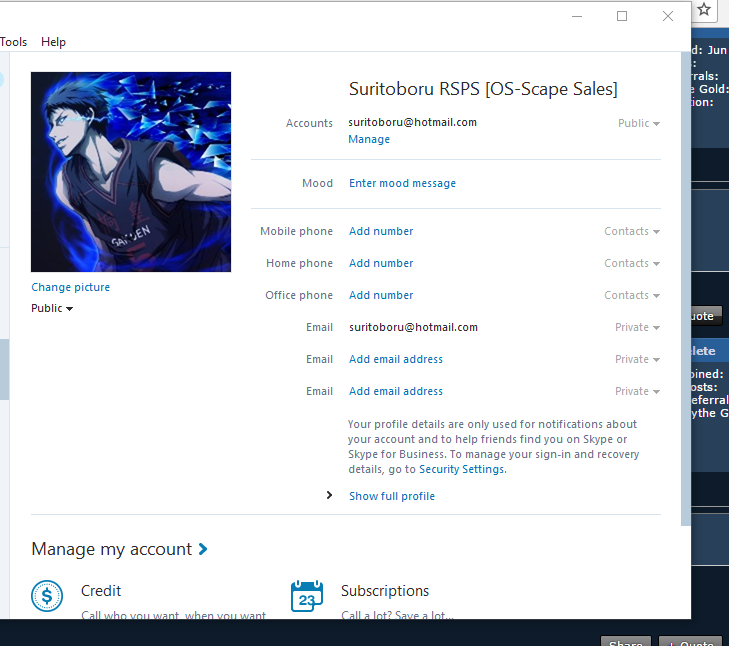Image resolution: width=729 pixels, height=646 pixels.
Task: Expand the Show full profile chevron
Action: tap(329, 495)
